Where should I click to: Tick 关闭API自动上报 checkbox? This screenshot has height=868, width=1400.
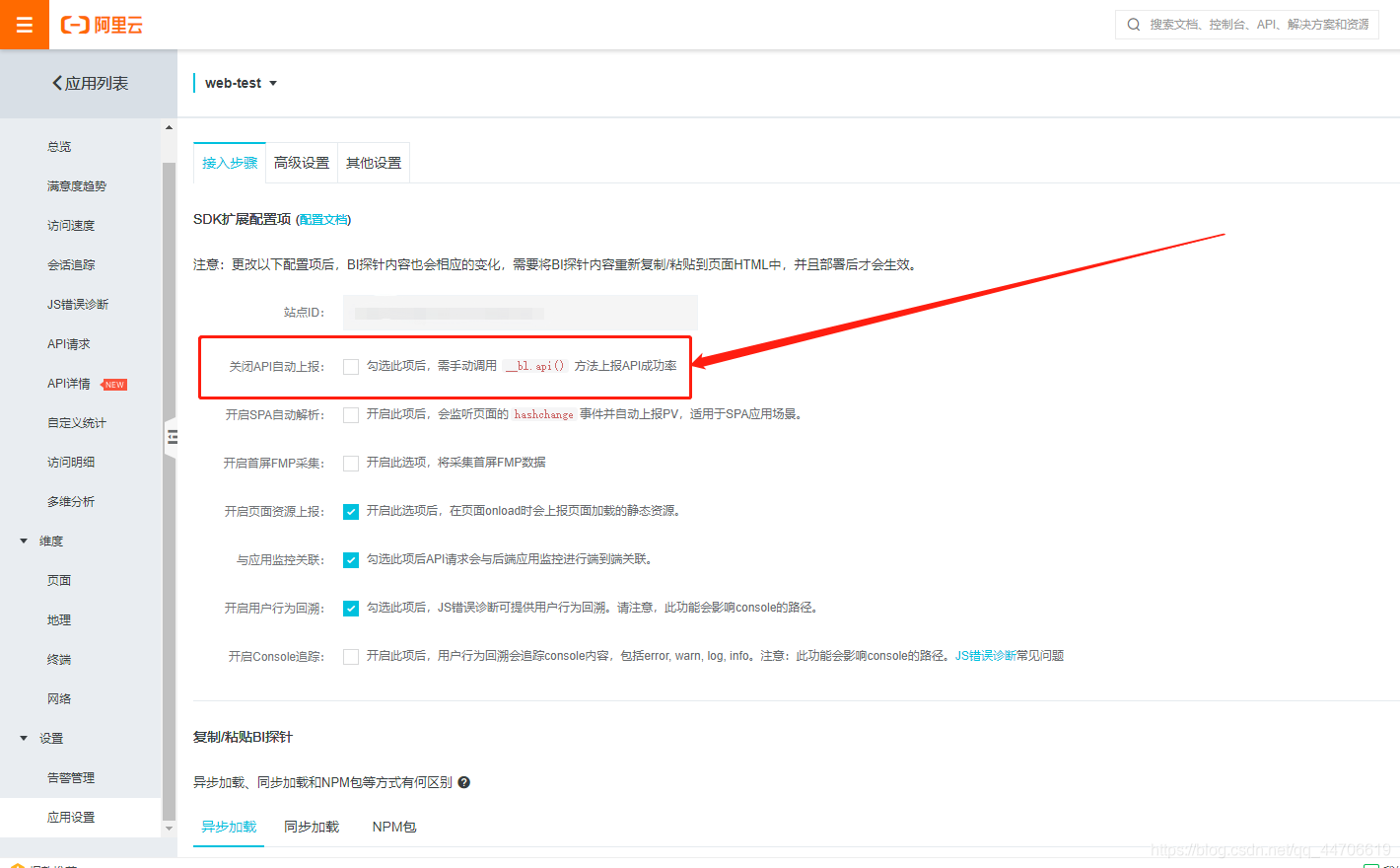tap(351, 367)
